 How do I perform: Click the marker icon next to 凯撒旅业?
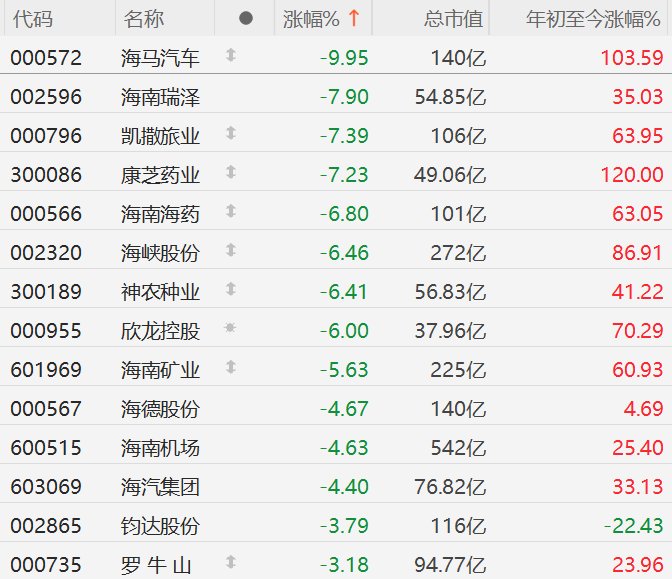[230, 133]
